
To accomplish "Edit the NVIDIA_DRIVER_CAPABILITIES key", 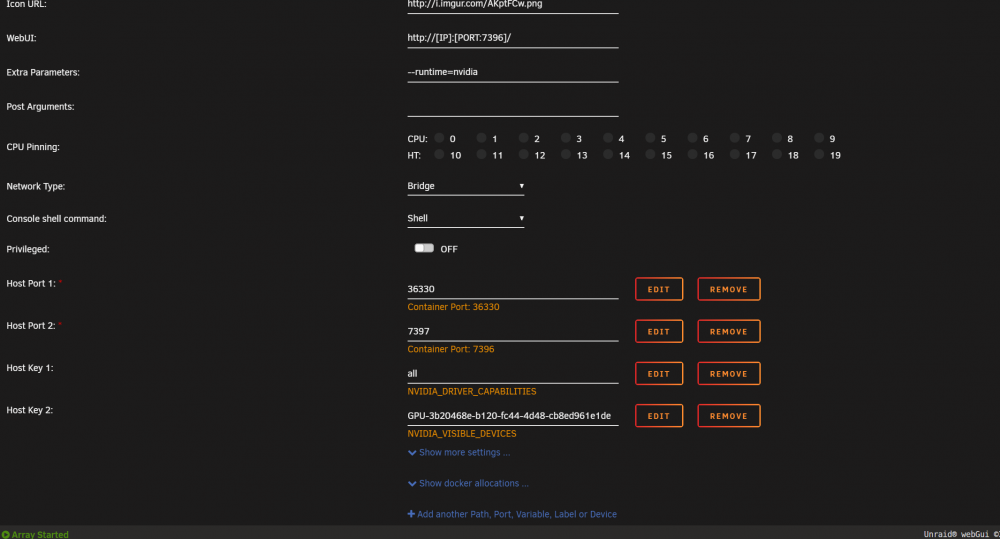I will tap(659, 373).
